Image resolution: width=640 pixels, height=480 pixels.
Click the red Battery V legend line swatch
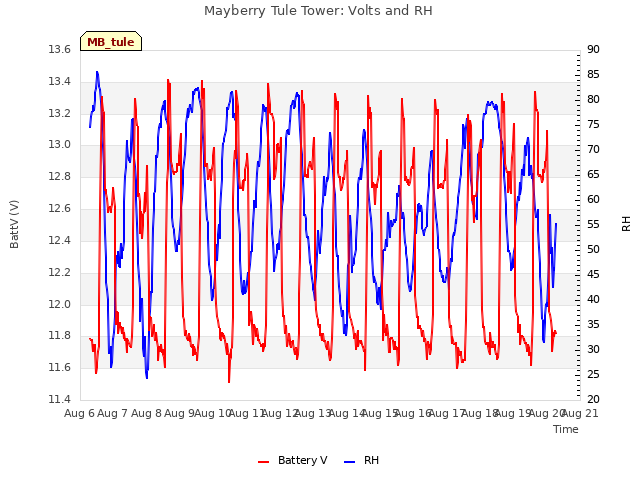[264, 462]
